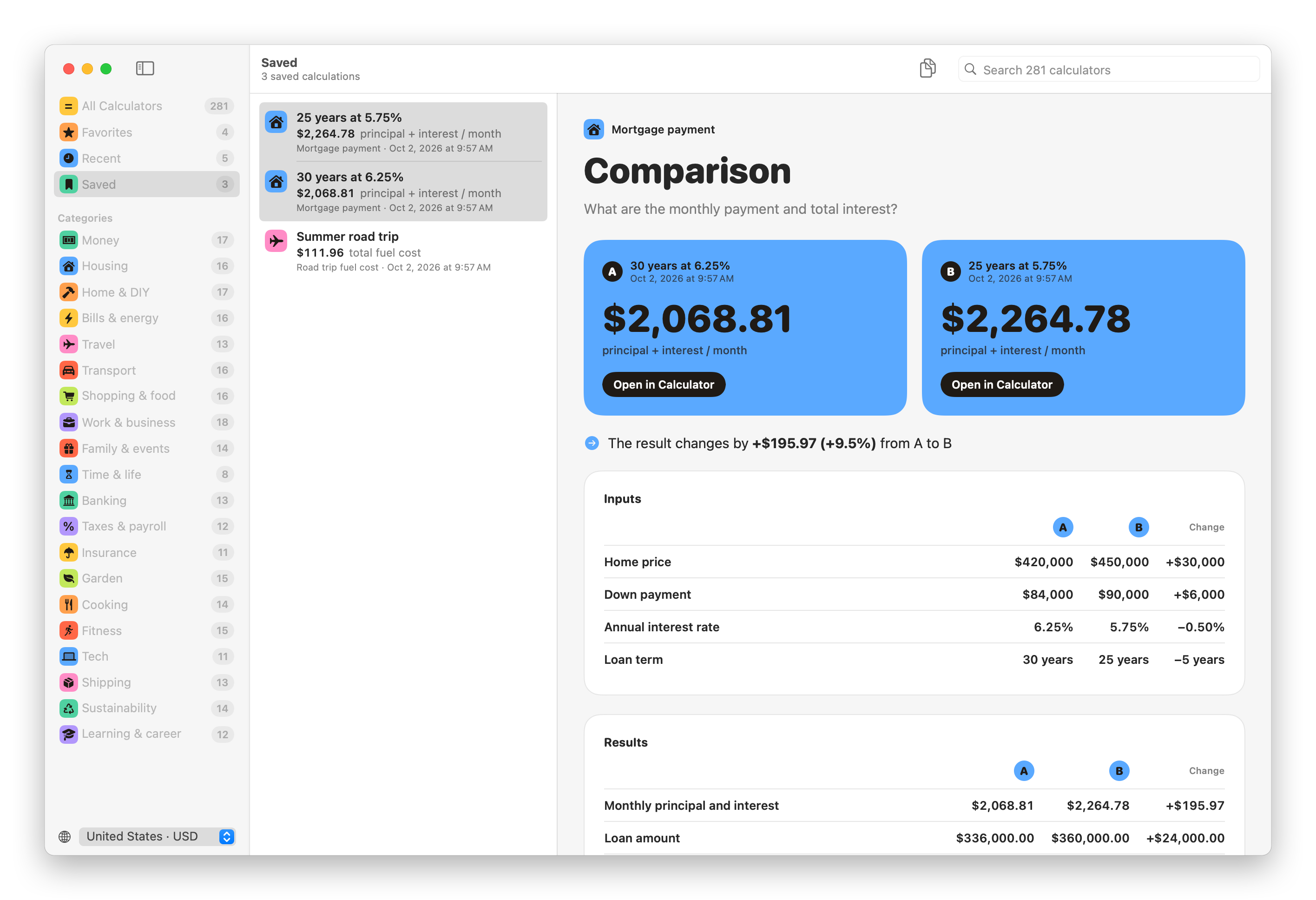Open scenario B in Calculator
1316x900 pixels.
(x=1002, y=384)
